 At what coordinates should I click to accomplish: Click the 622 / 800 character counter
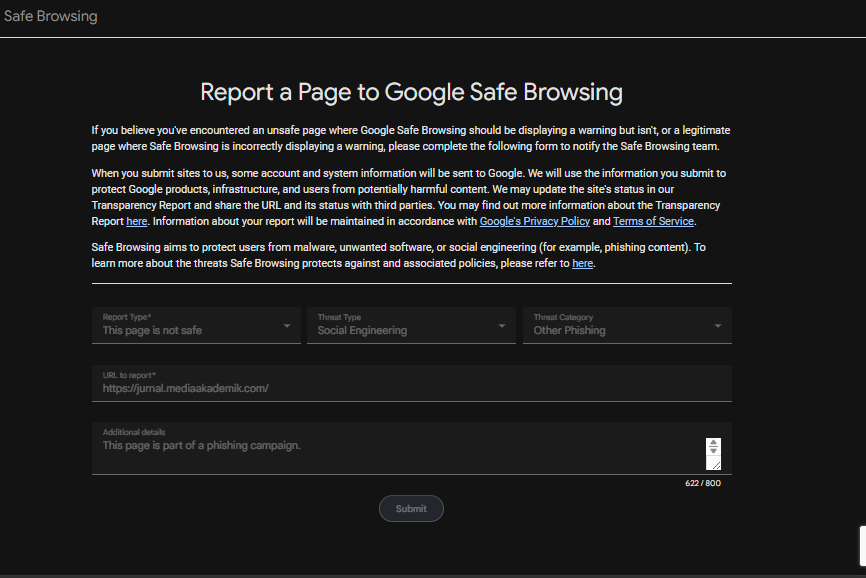pos(703,483)
